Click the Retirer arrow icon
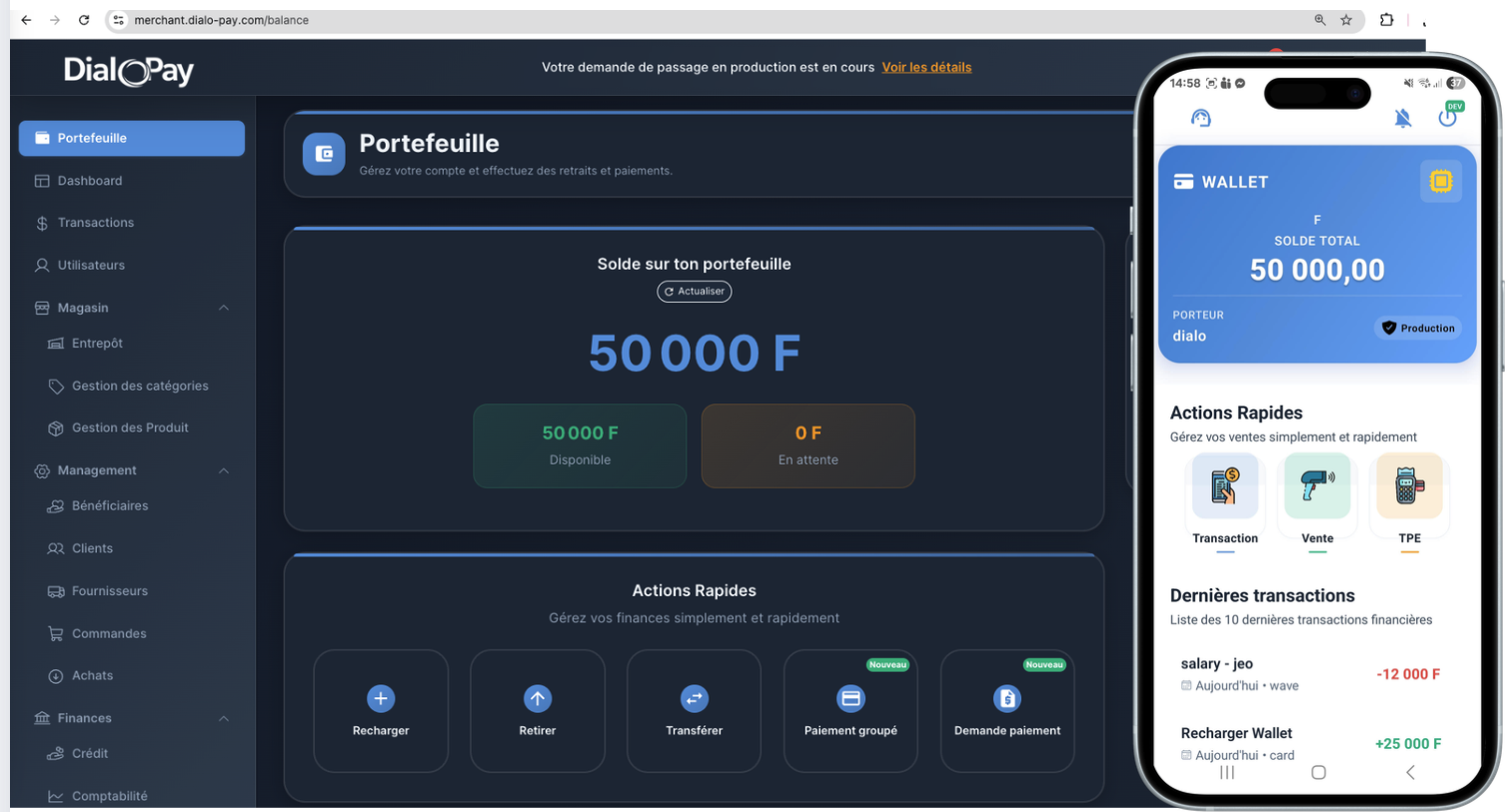1511x812 pixels. tap(538, 698)
